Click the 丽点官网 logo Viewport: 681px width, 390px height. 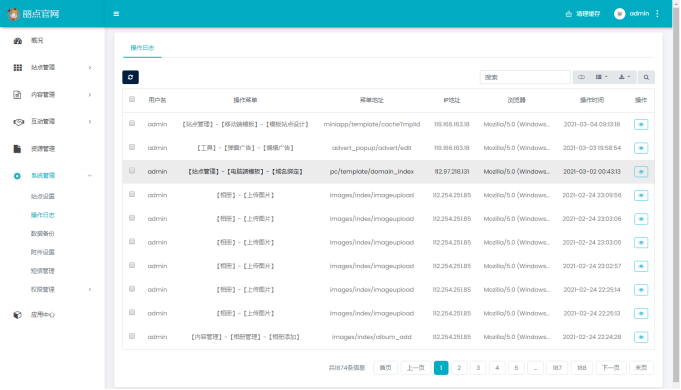pos(33,14)
